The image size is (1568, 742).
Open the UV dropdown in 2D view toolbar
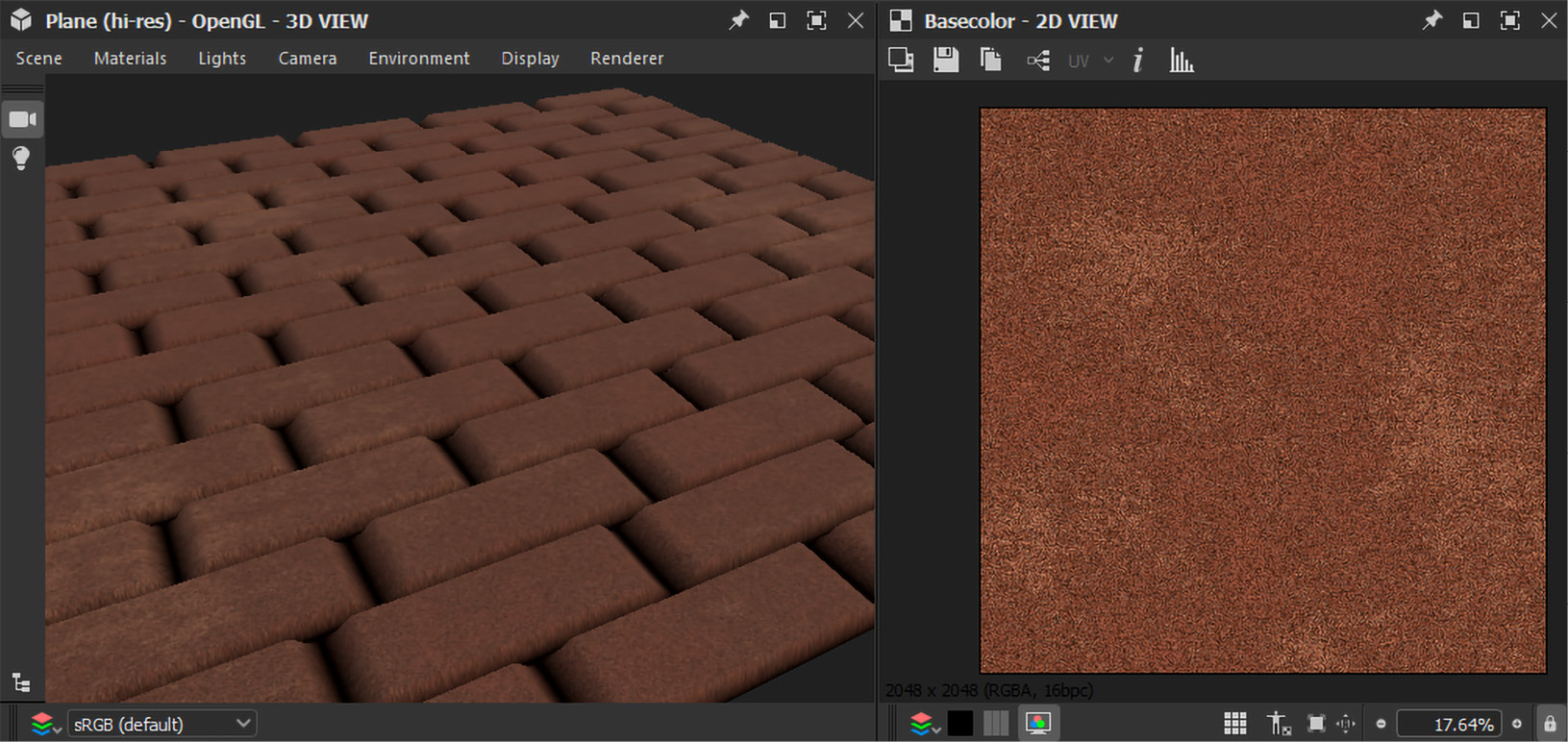click(1090, 62)
